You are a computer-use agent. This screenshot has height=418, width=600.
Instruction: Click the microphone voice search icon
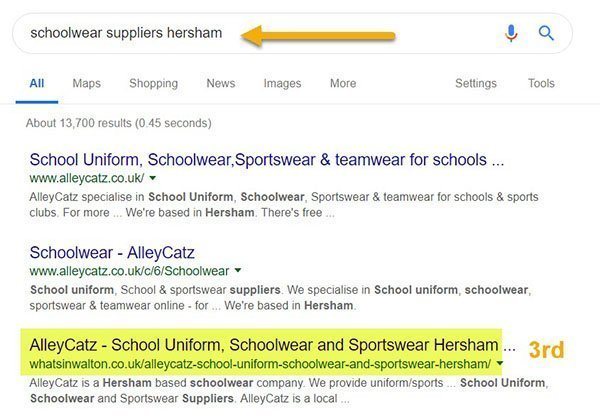tap(512, 33)
